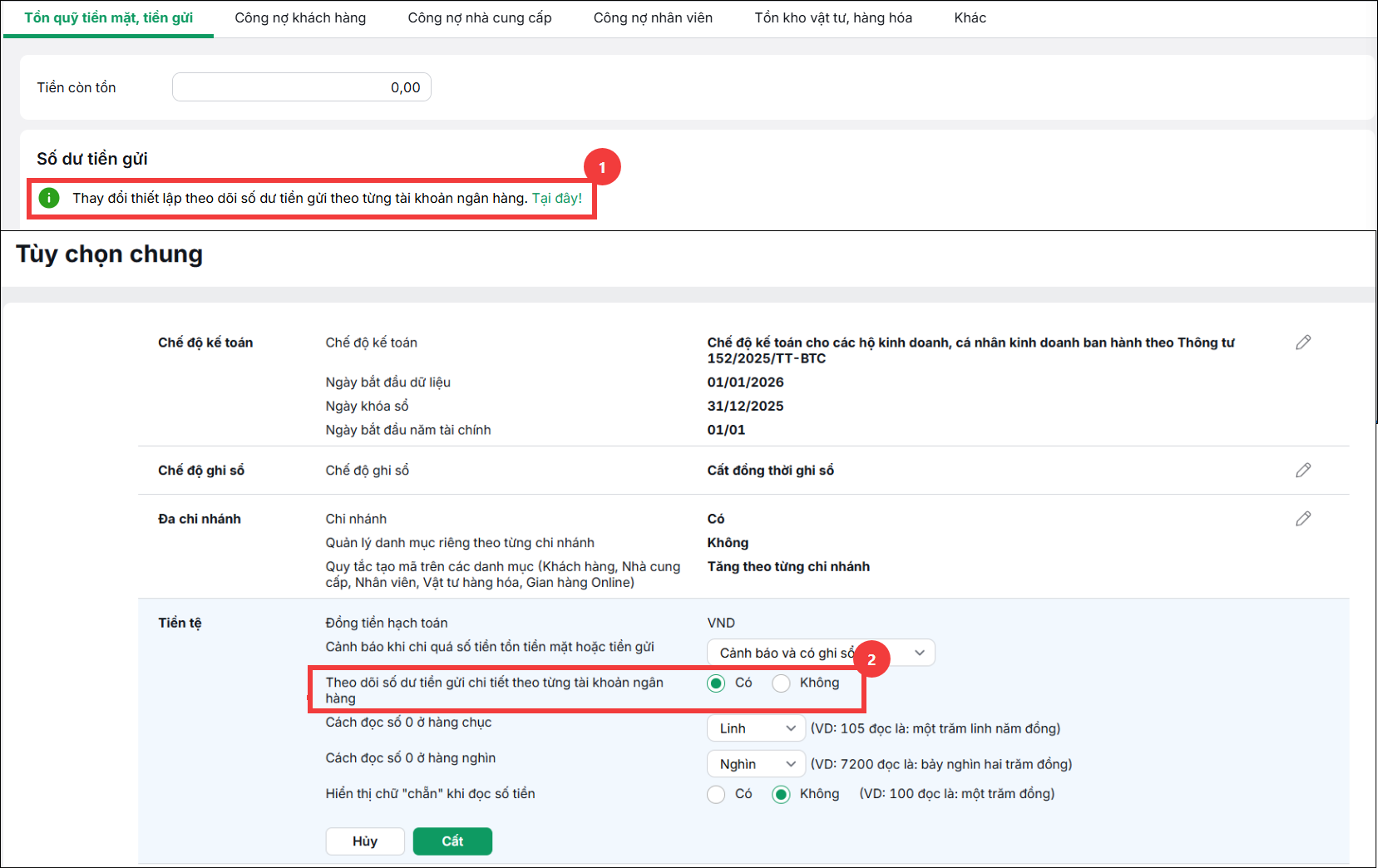Switch to Công nợ nhà cung cấp tab

480,17
